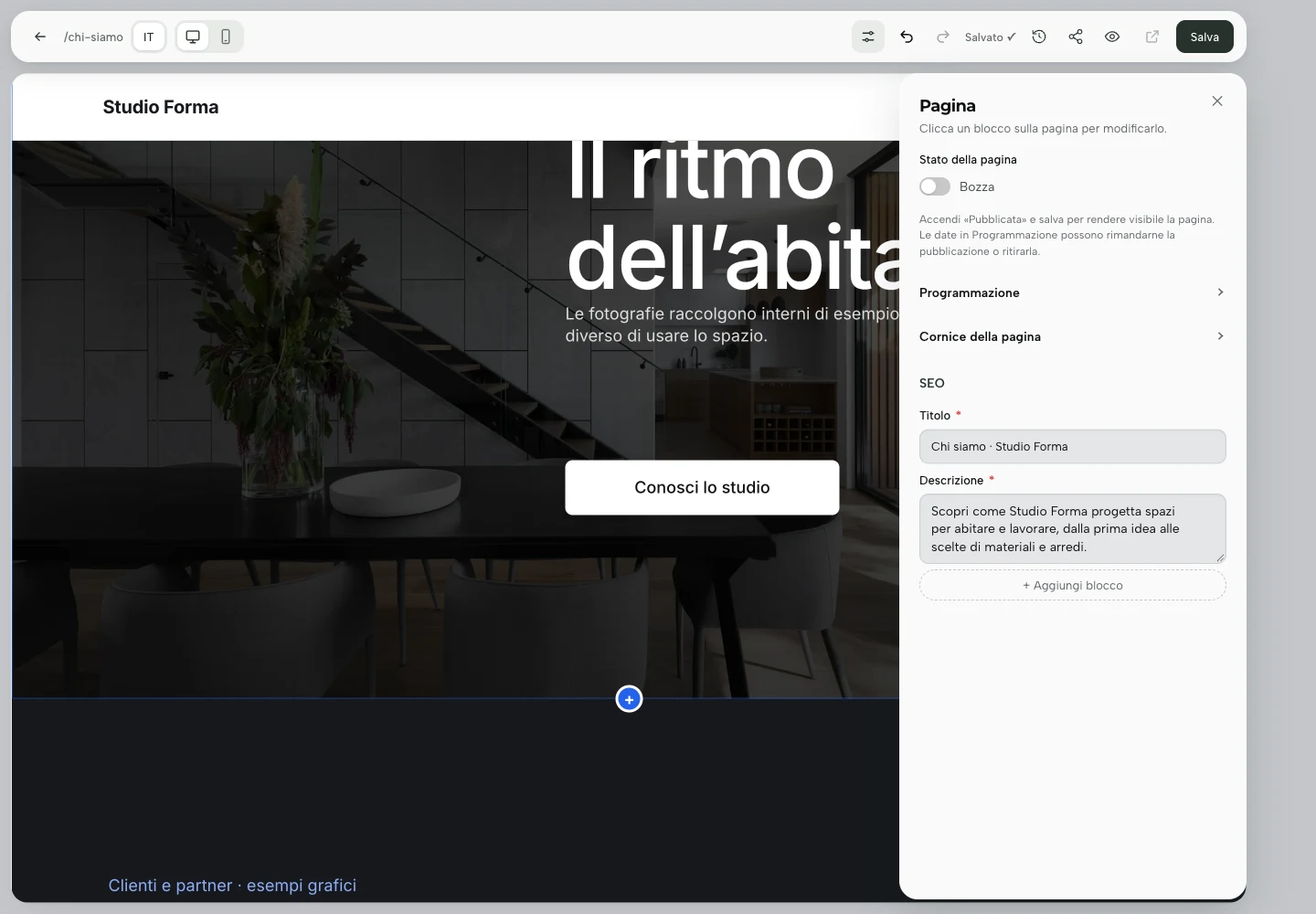The width and height of the screenshot is (1316, 914).
Task: Insert block with blue plus circle
Action: pos(630,699)
